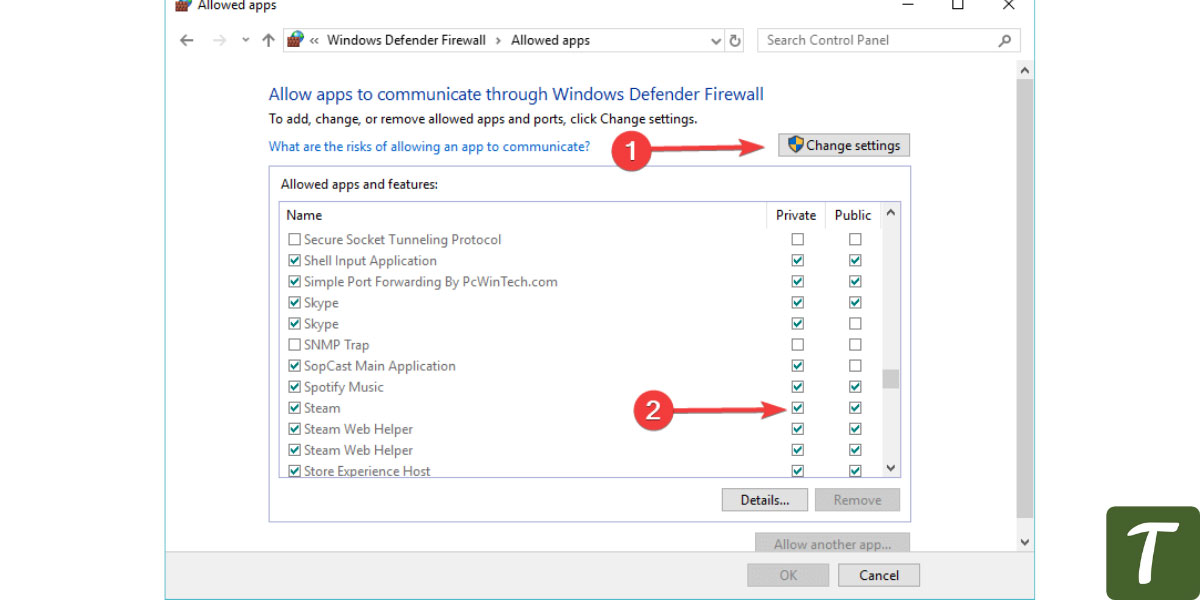
Task: Select the Shell Input Application entry text
Action: [370, 261]
